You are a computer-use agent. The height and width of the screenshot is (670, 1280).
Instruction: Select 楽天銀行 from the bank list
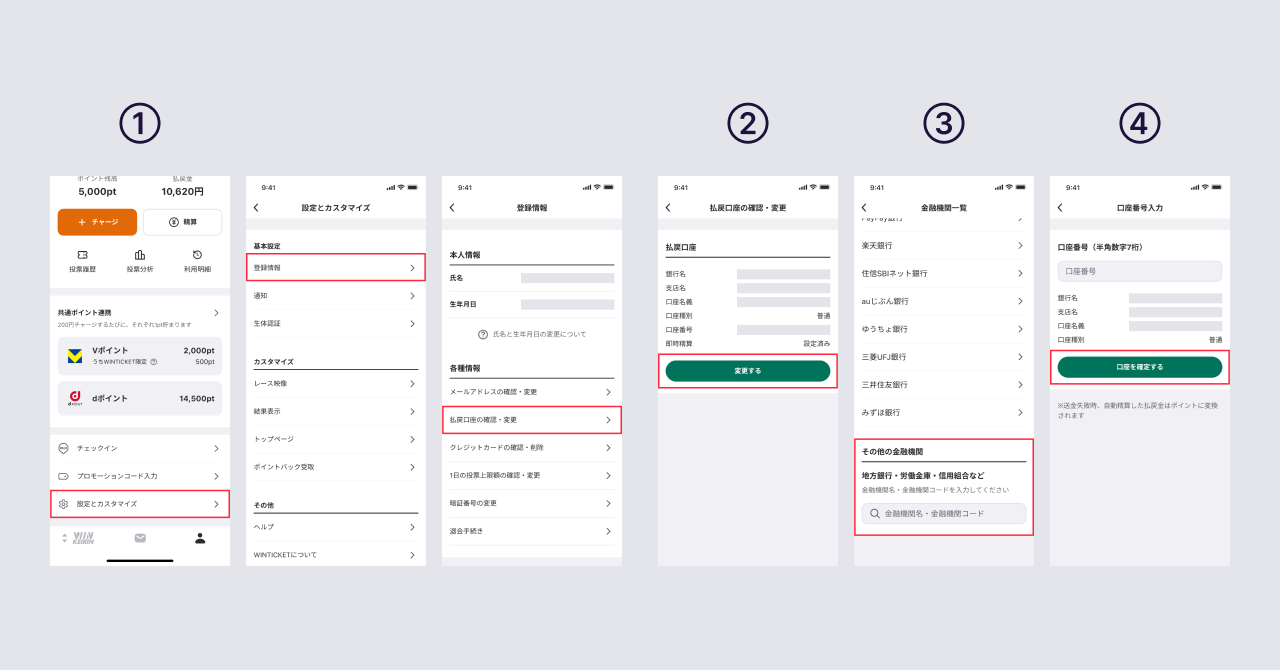pos(943,245)
